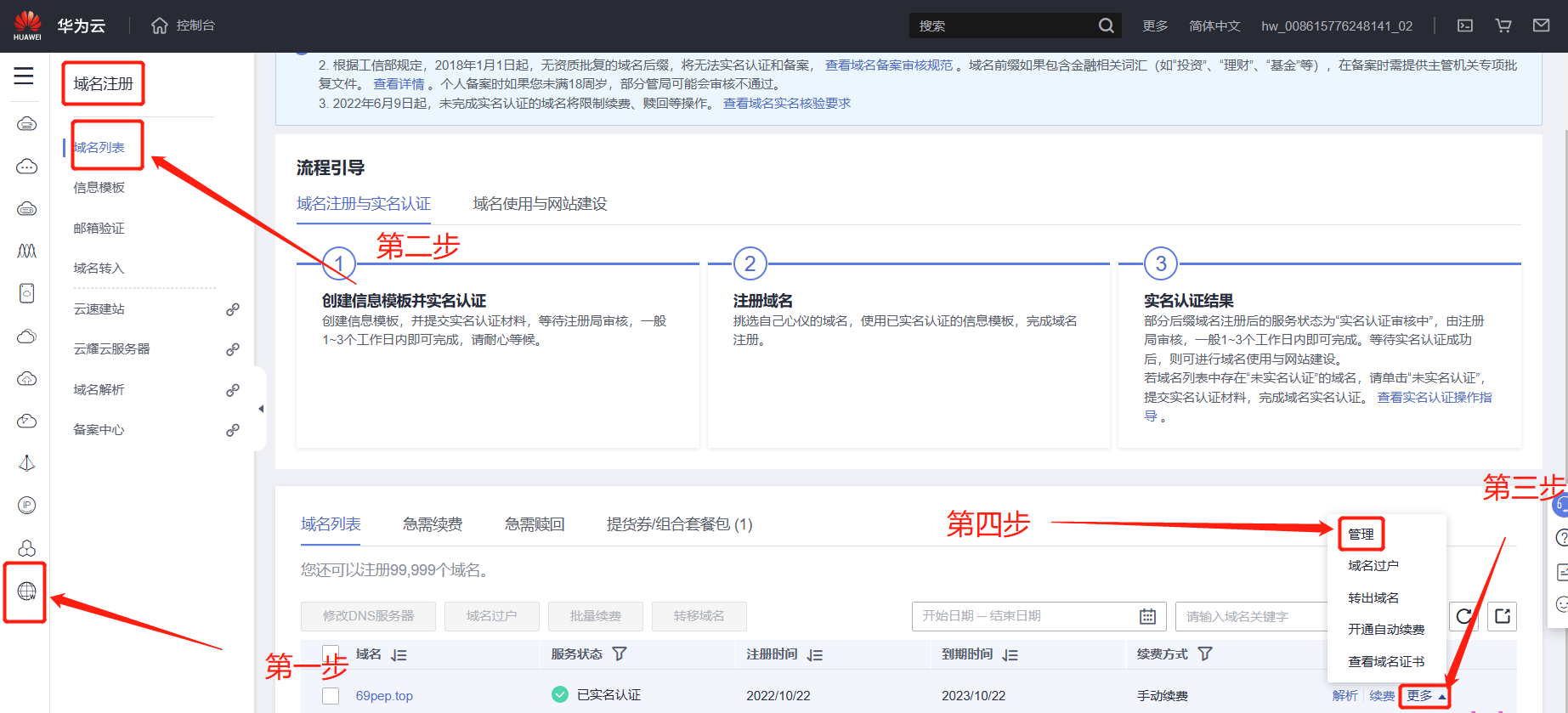
Task: Focus the domain keyword search field
Action: click(1251, 616)
